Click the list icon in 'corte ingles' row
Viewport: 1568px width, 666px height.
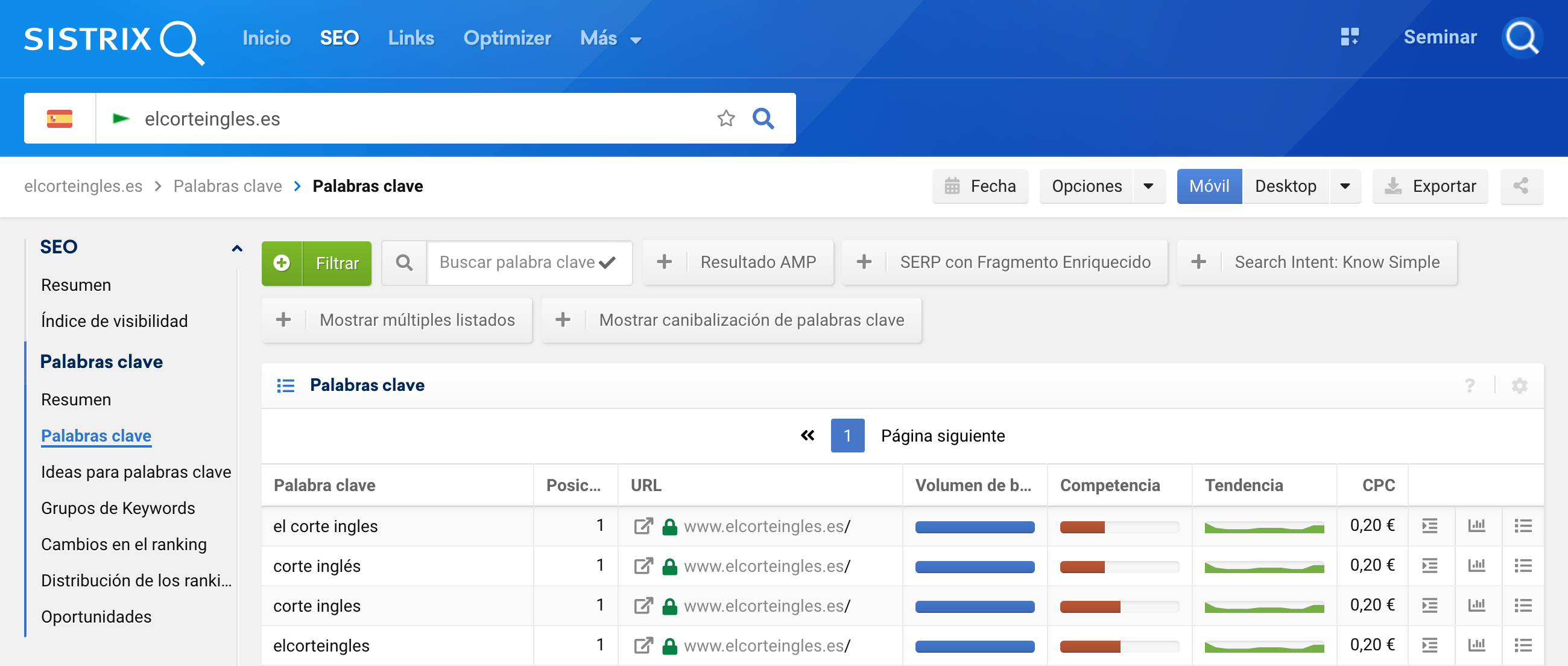click(1523, 606)
